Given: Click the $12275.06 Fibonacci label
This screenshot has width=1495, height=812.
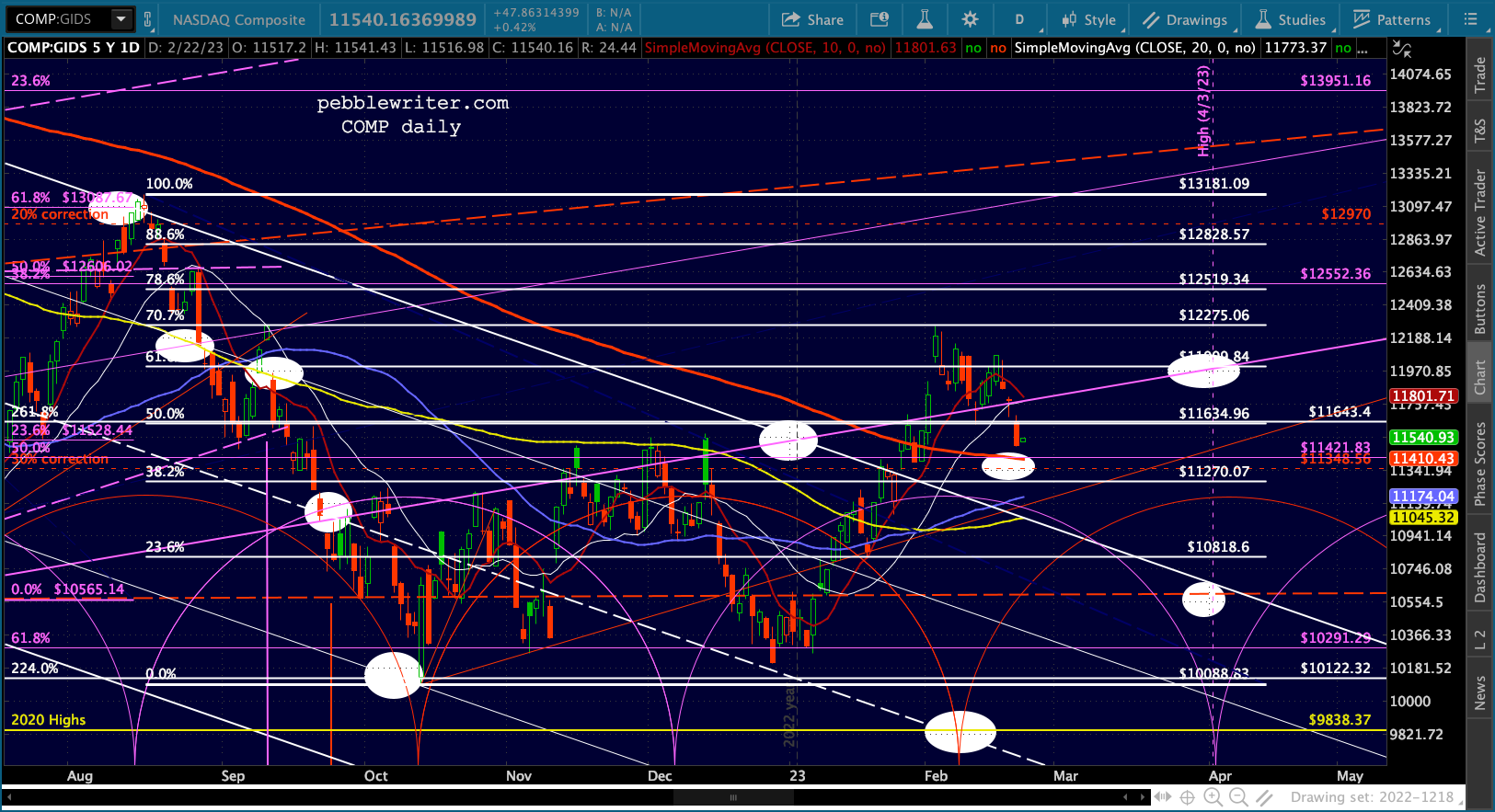Looking at the screenshot, I should (x=1214, y=315).
